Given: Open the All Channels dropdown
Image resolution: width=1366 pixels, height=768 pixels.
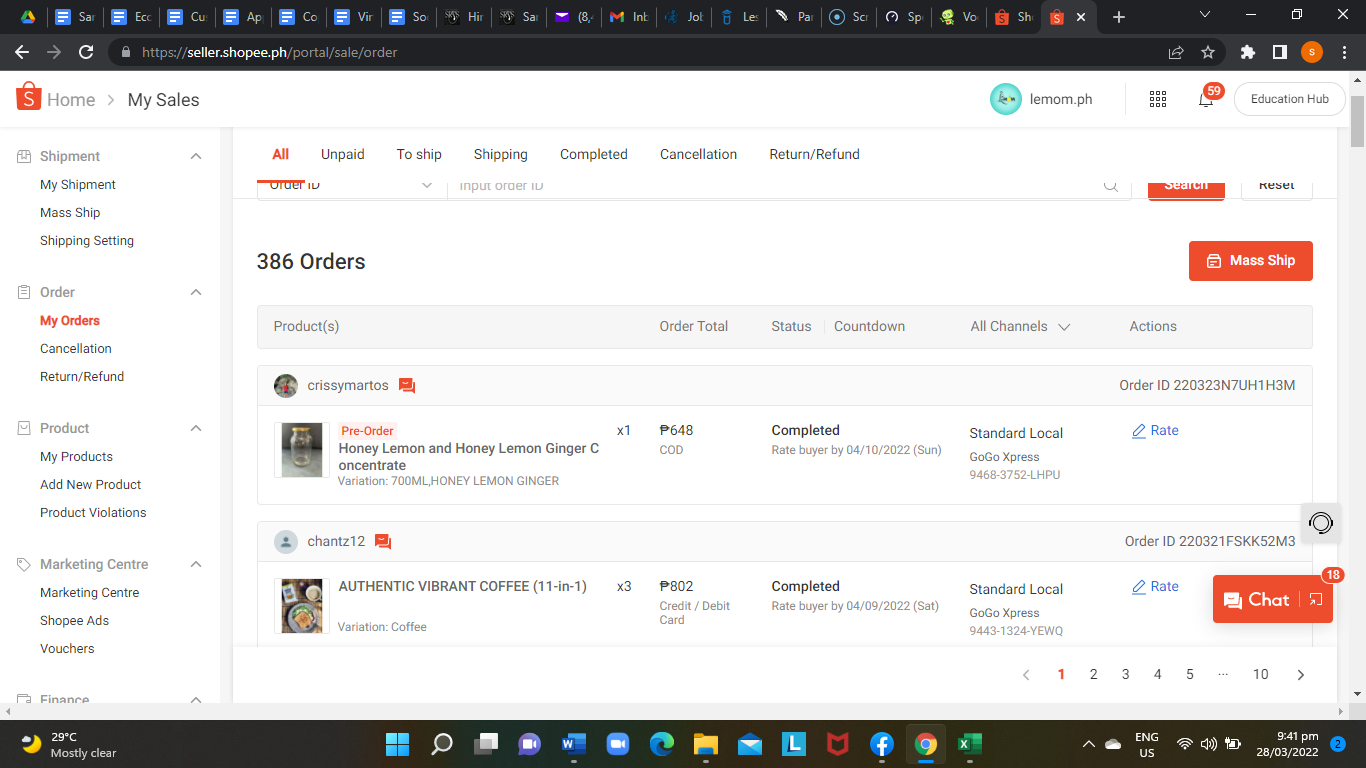Looking at the screenshot, I should click(1020, 326).
